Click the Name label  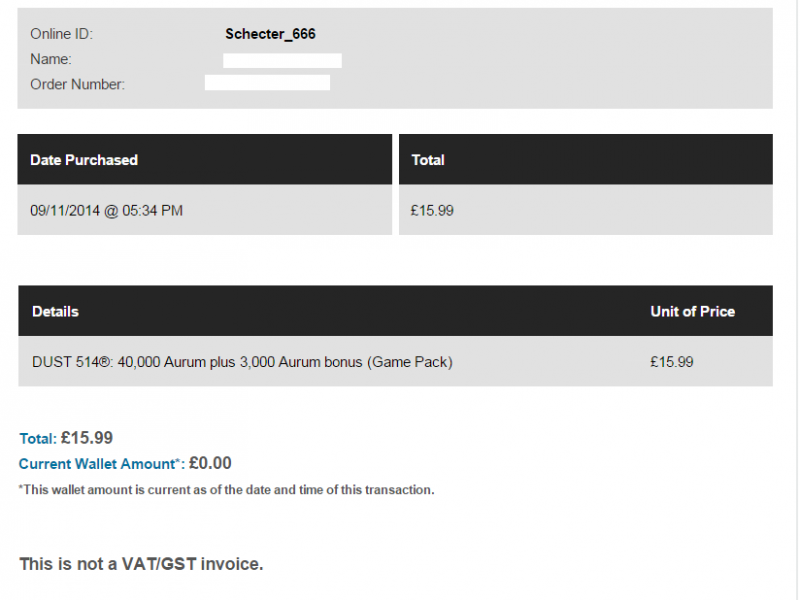coord(51,59)
